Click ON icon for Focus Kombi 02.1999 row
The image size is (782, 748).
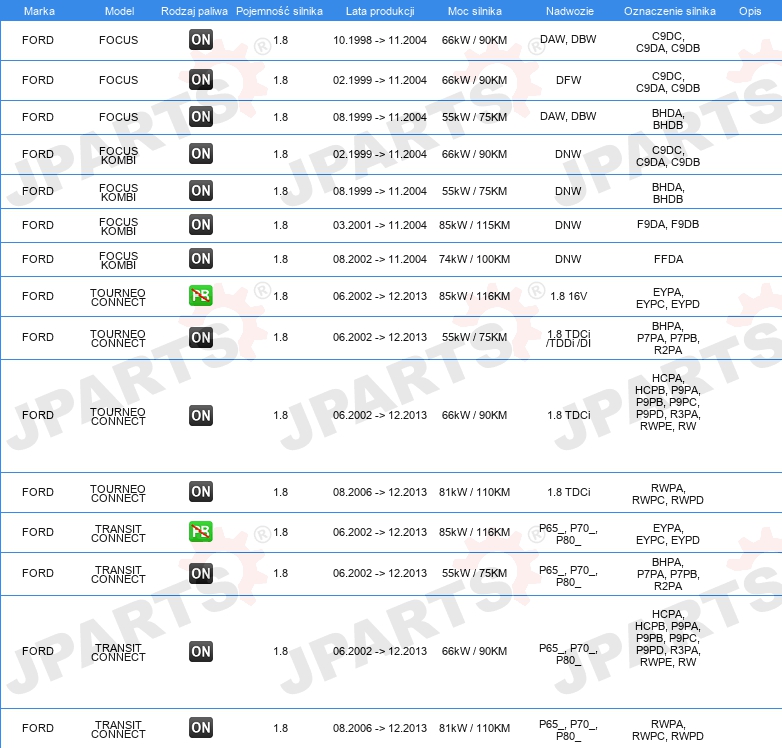point(201,154)
